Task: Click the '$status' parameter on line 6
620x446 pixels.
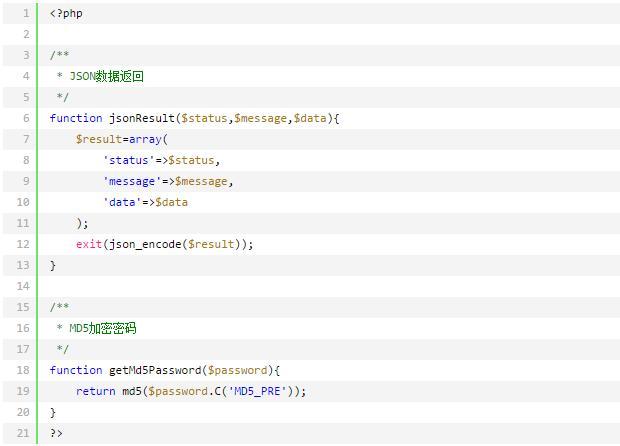Action: 204,118
